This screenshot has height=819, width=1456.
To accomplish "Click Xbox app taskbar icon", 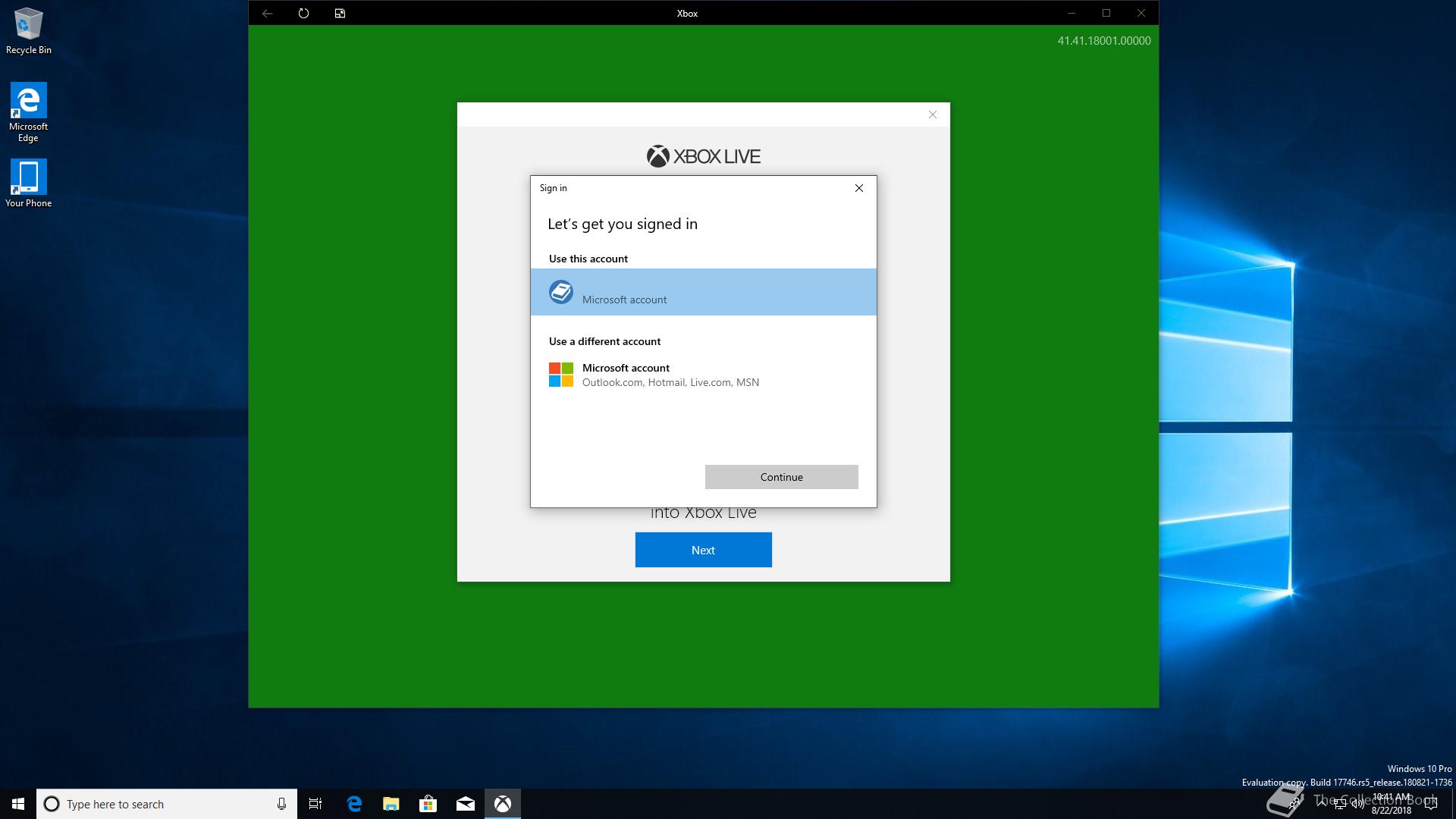I will point(503,804).
